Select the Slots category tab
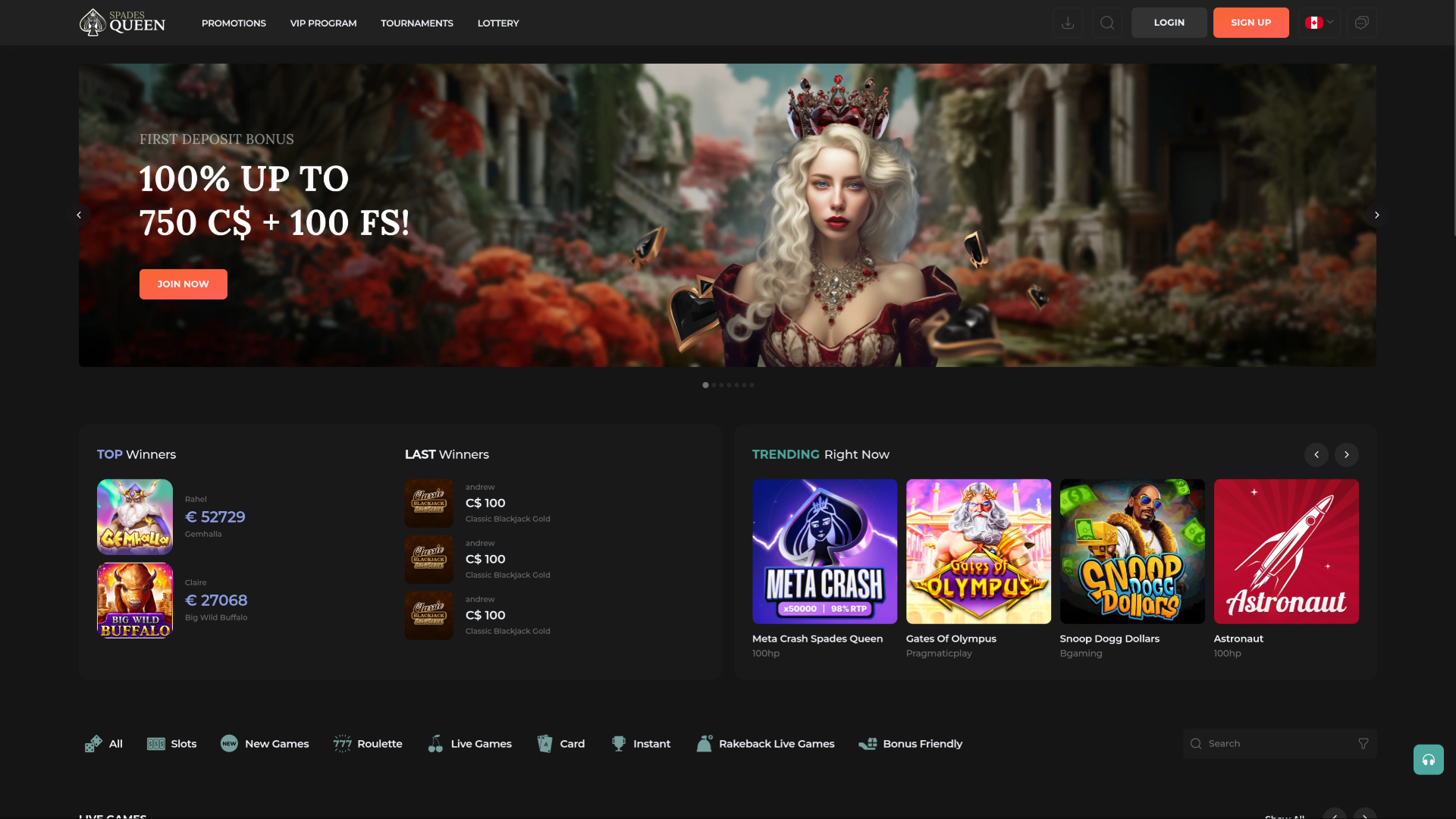 (x=171, y=744)
